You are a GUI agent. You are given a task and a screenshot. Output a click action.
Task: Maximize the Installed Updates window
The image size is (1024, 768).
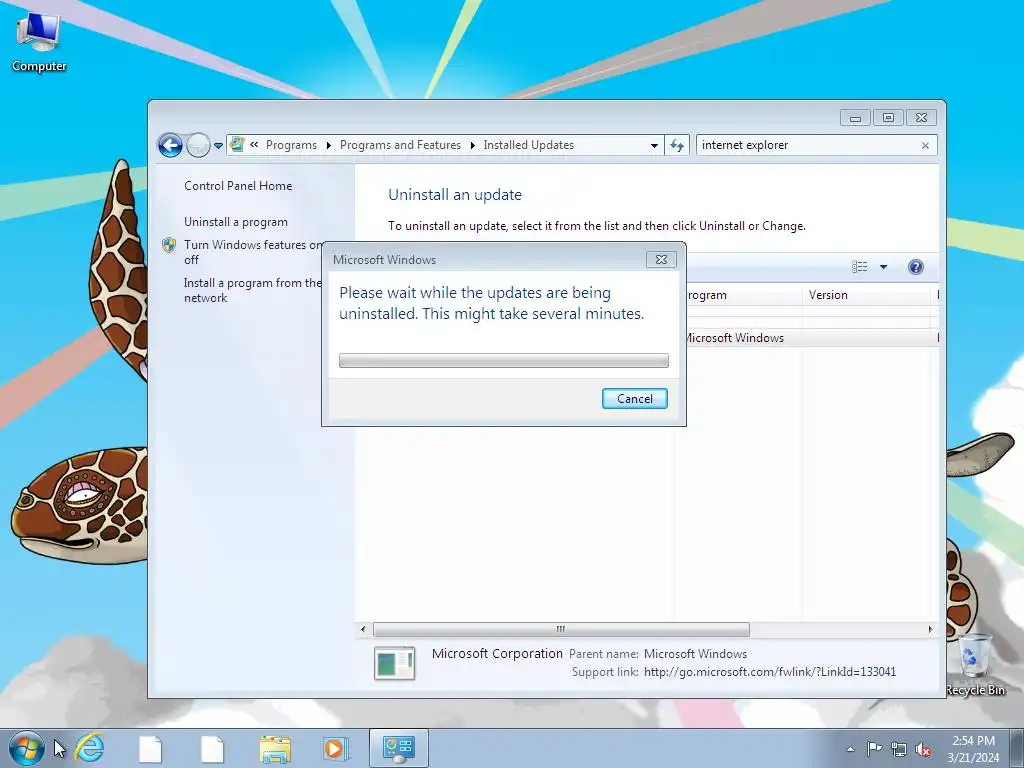coord(888,118)
